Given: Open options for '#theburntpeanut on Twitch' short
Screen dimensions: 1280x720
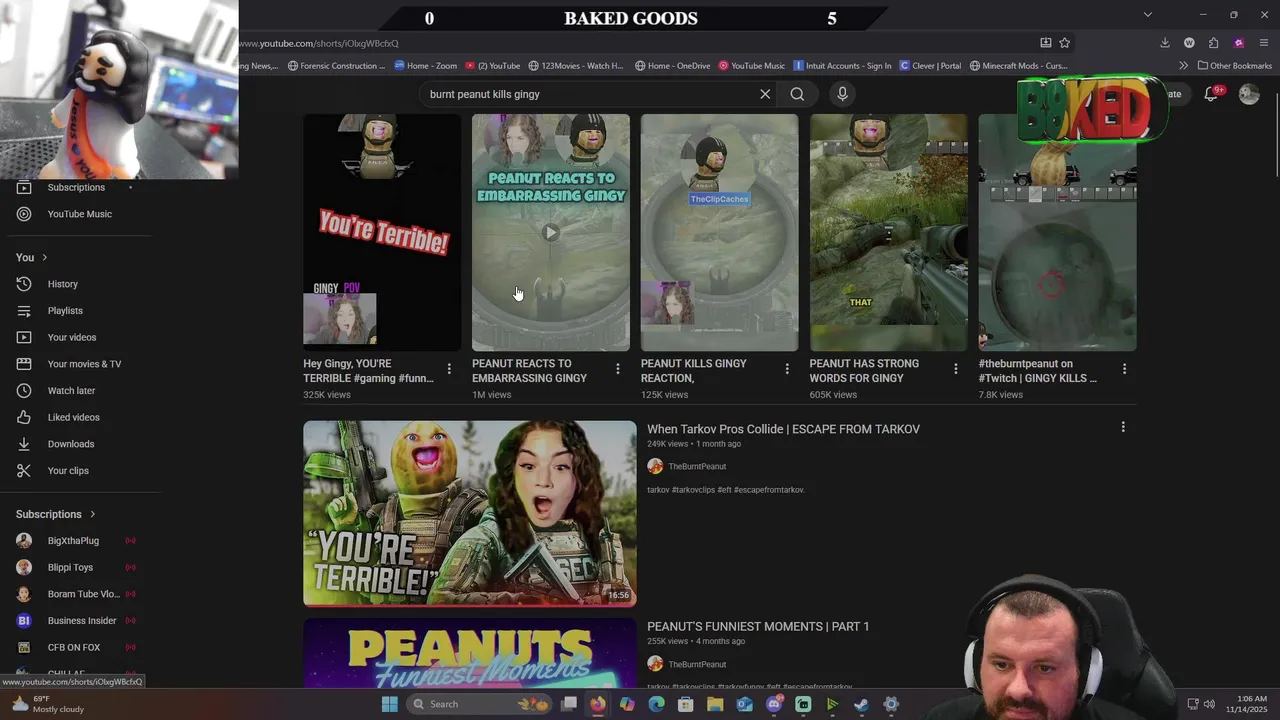Looking at the screenshot, I should click(x=1125, y=369).
